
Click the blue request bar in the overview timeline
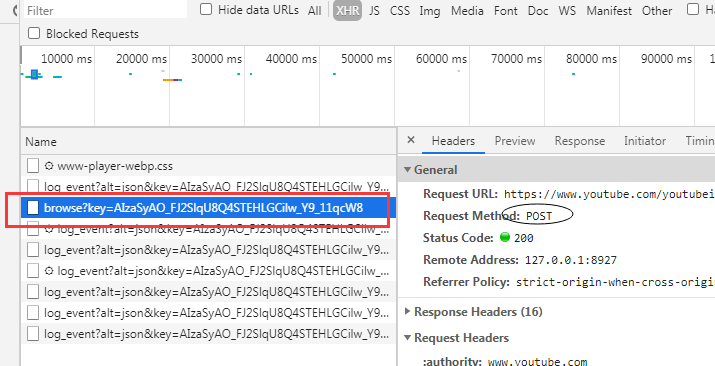tap(34, 74)
